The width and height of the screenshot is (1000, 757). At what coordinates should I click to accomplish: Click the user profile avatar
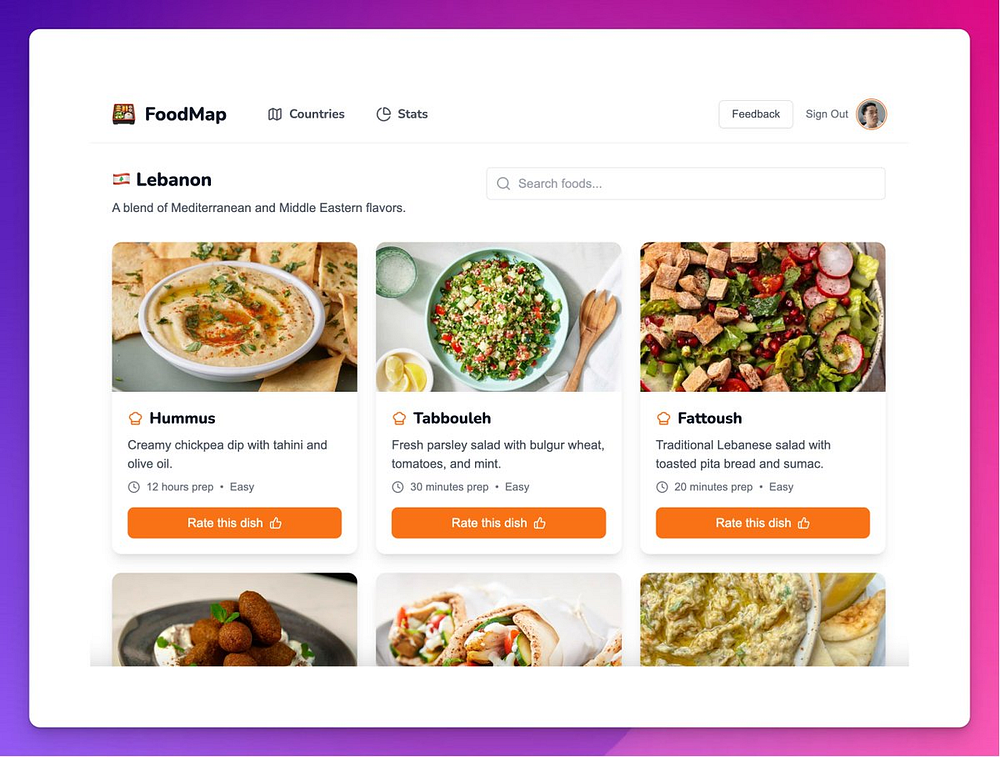tap(871, 114)
